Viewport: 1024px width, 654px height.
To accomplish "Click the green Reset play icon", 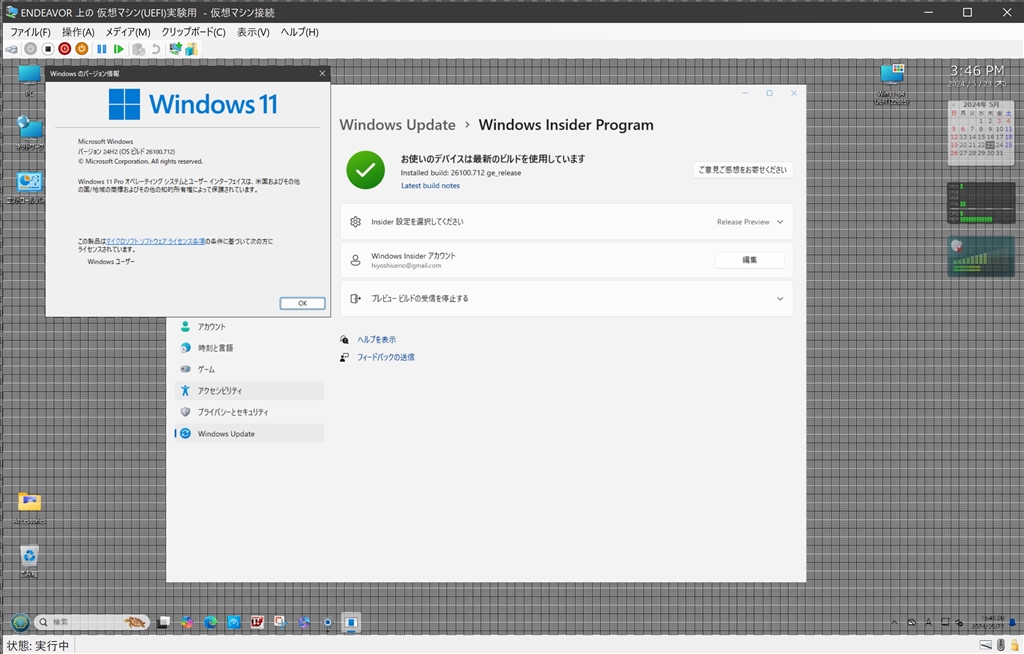I will (118, 49).
